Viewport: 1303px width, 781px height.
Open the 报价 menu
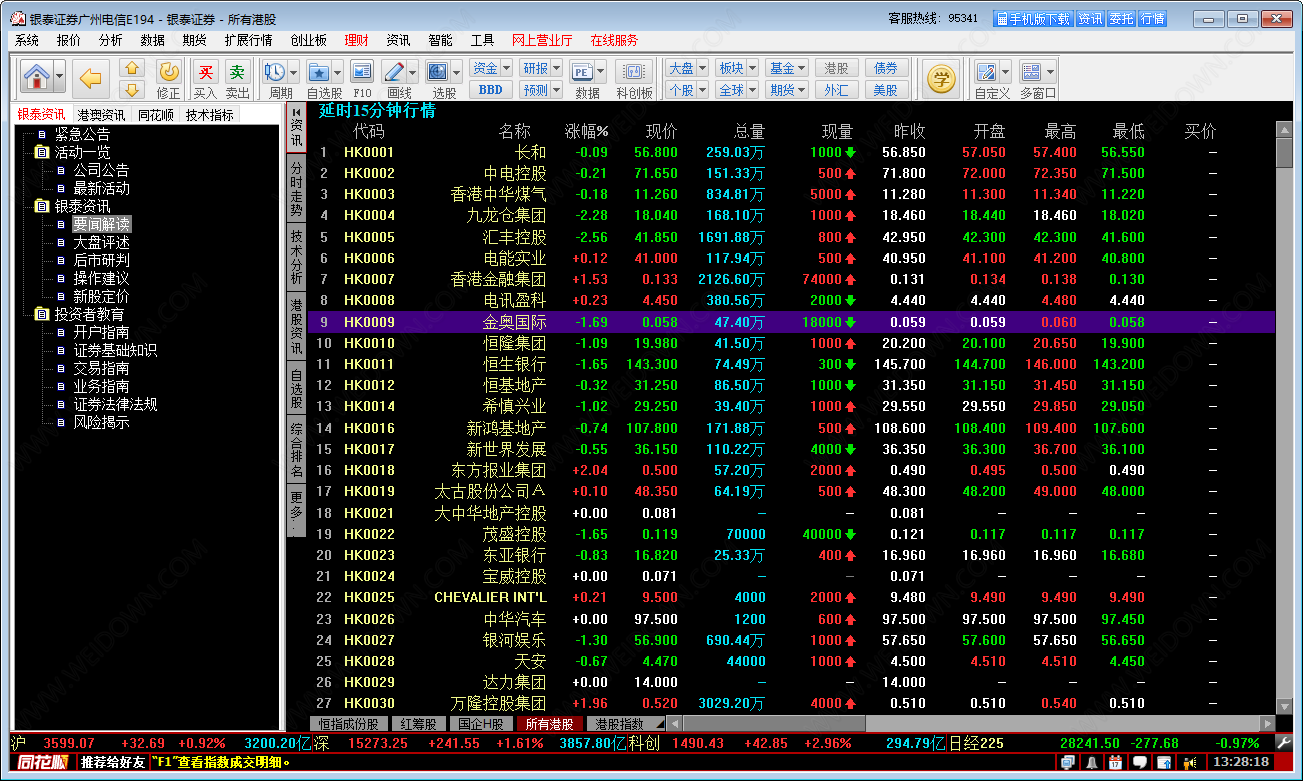[69, 40]
